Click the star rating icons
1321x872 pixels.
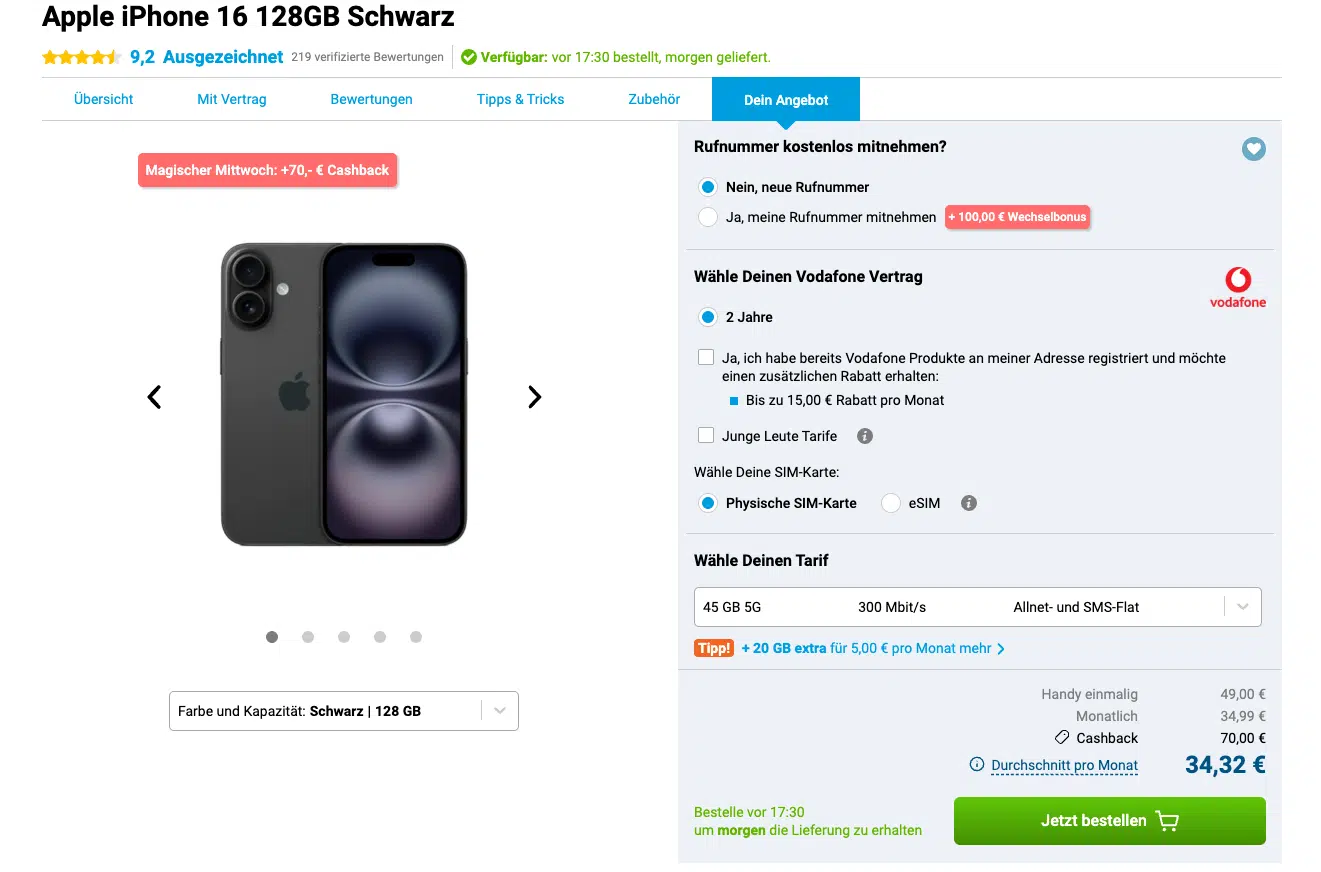click(x=82, y=58)
